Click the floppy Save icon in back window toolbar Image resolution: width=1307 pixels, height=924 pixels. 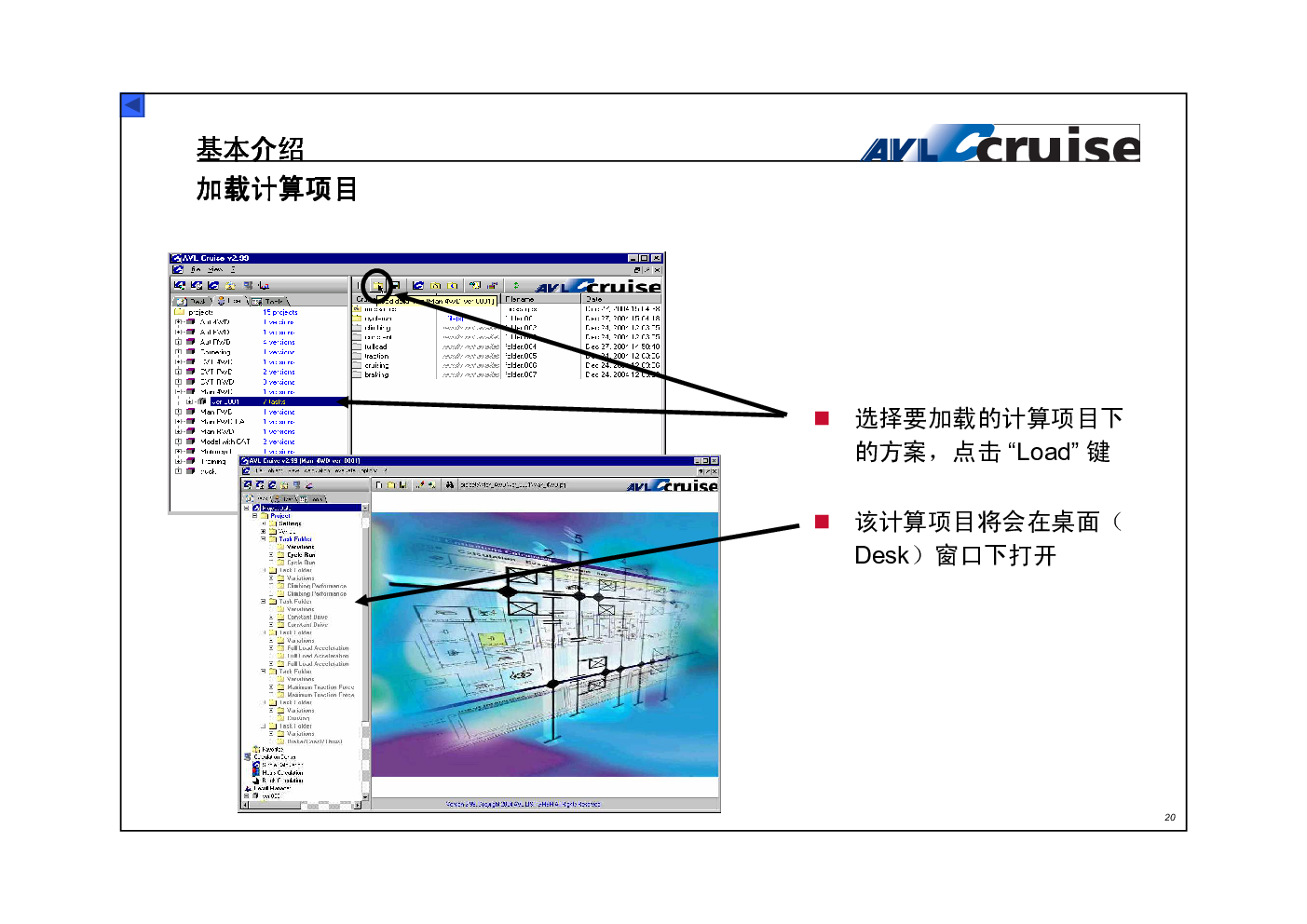(395, 286)
